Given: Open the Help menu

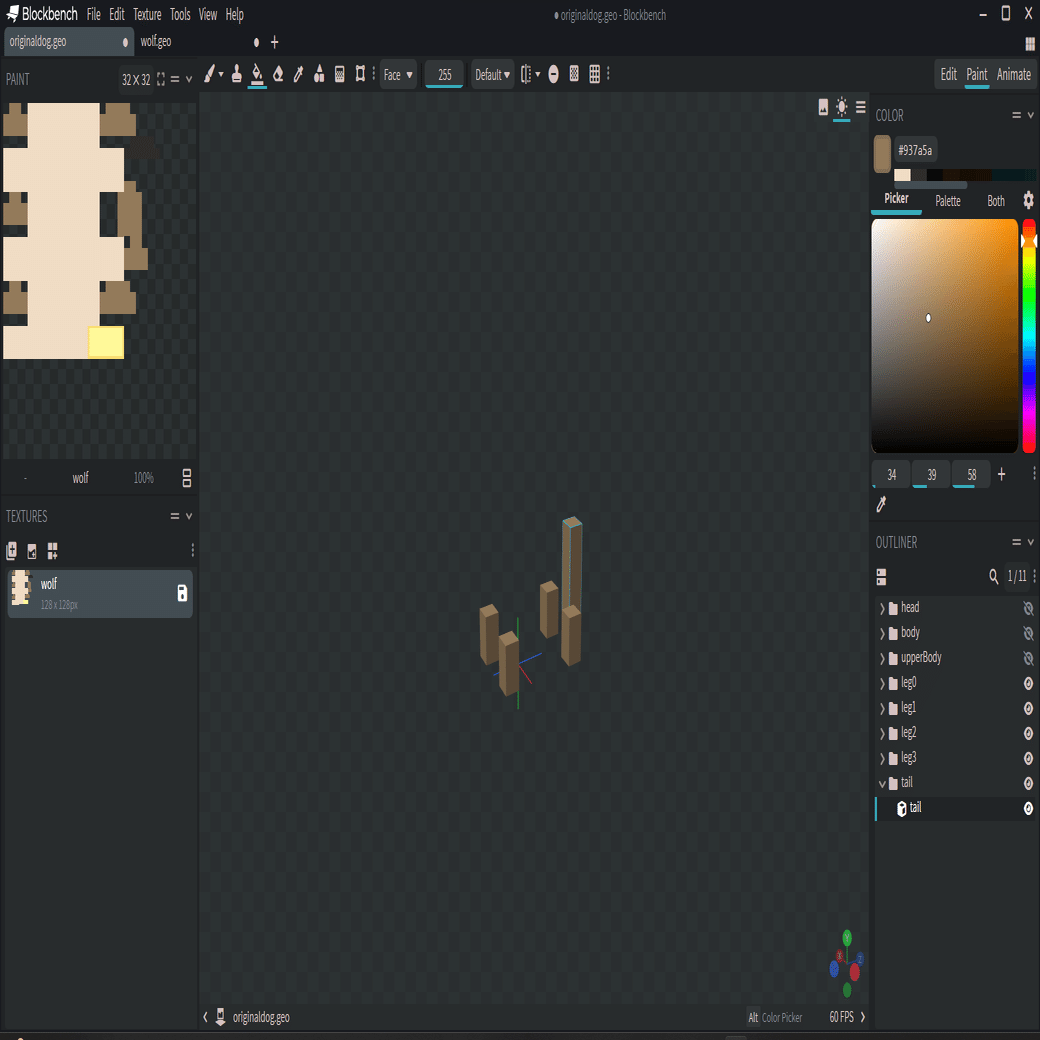Looking at the screenshot, I should click(x=234, y=14).
